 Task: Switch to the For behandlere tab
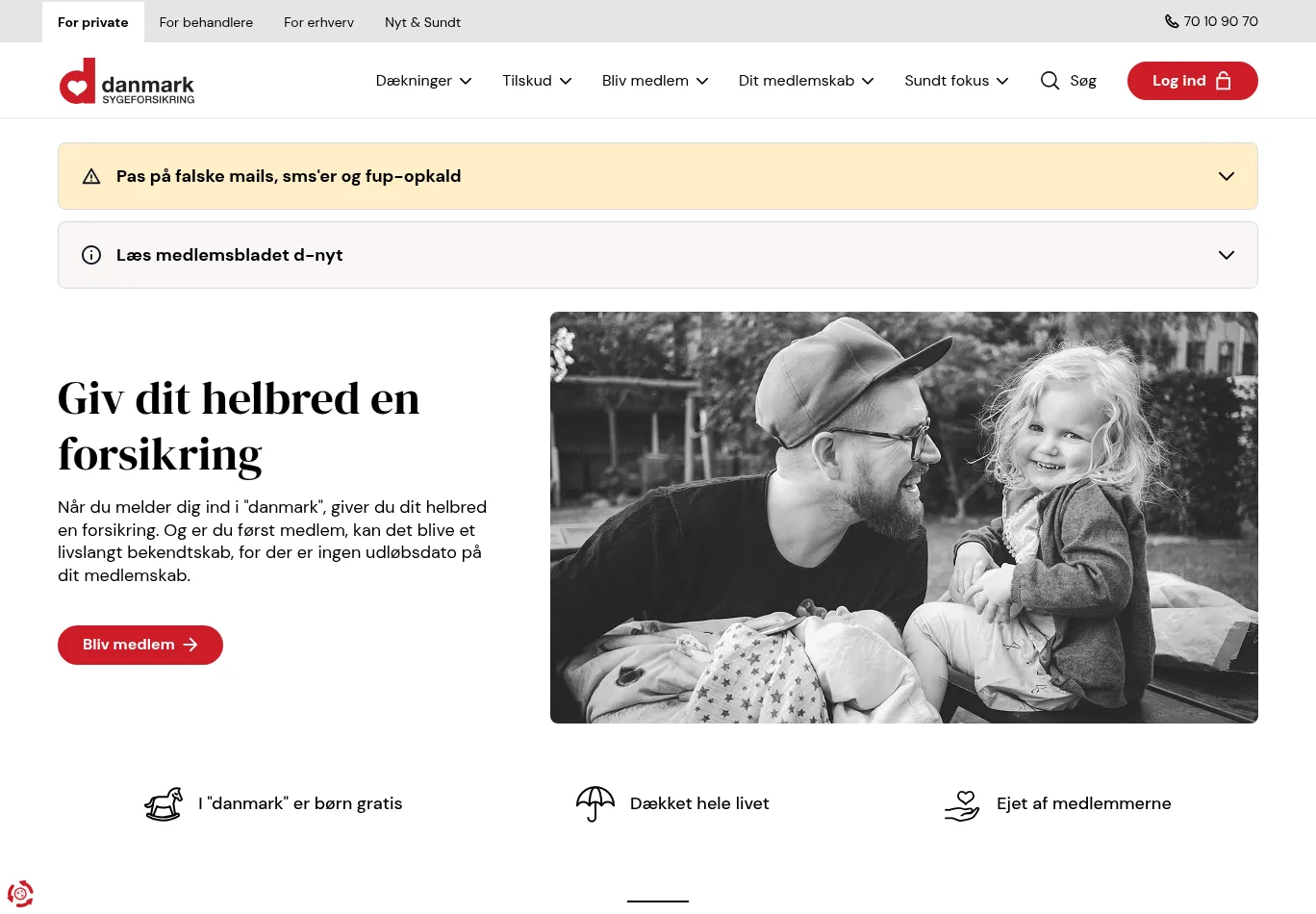click(206, 22)
